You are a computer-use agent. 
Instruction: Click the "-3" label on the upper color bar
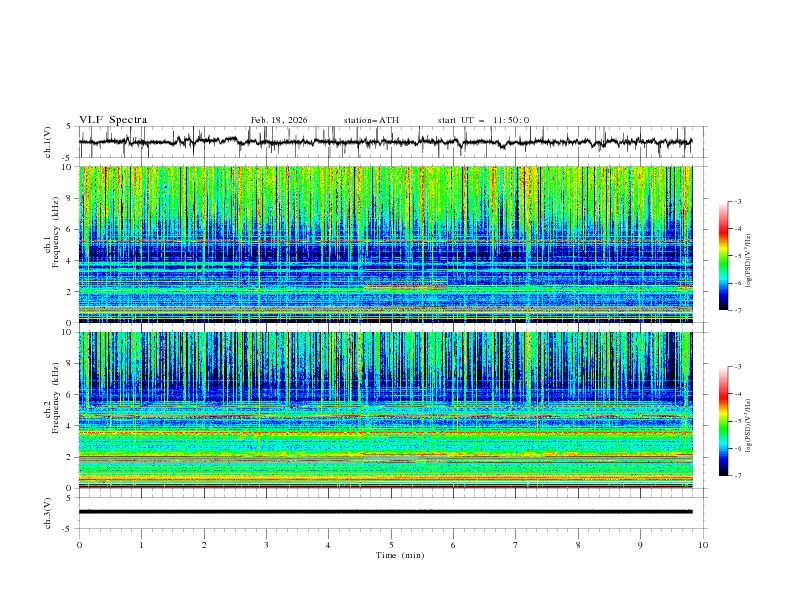738,201
